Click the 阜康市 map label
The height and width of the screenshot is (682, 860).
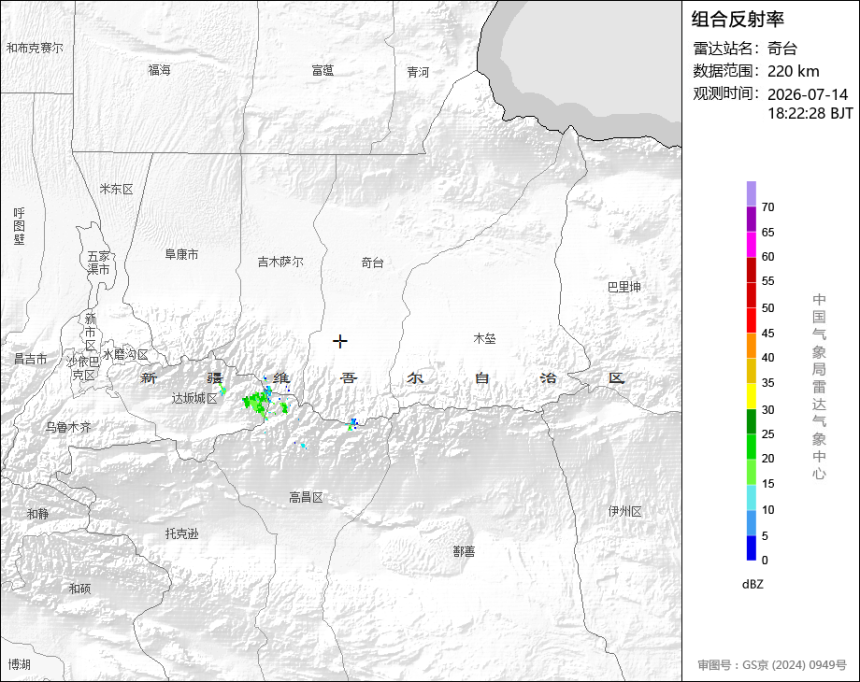click(x=182, y=254)
